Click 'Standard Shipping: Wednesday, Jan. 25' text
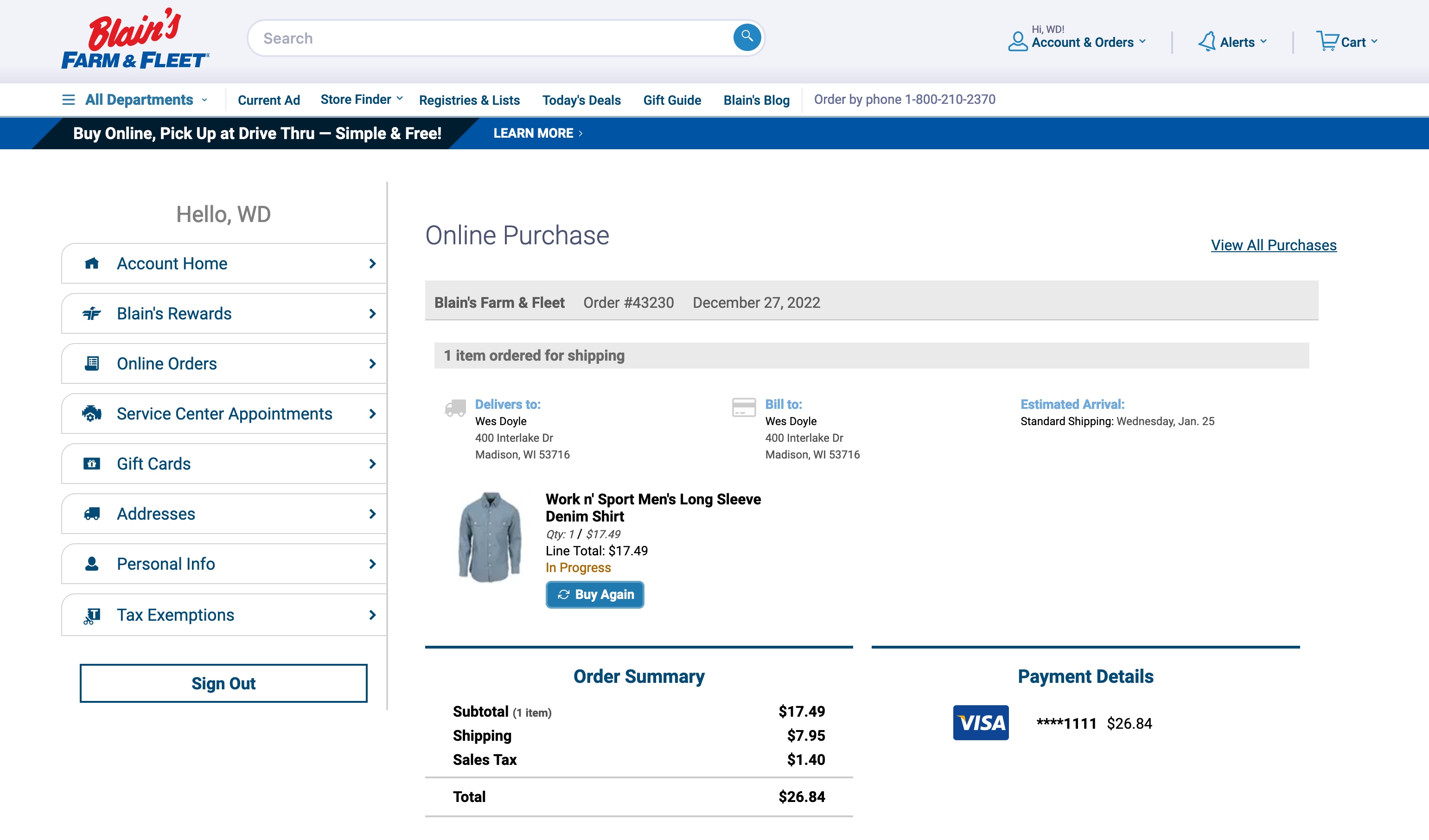1429x840 pixels. click(x=1117, y=421)
